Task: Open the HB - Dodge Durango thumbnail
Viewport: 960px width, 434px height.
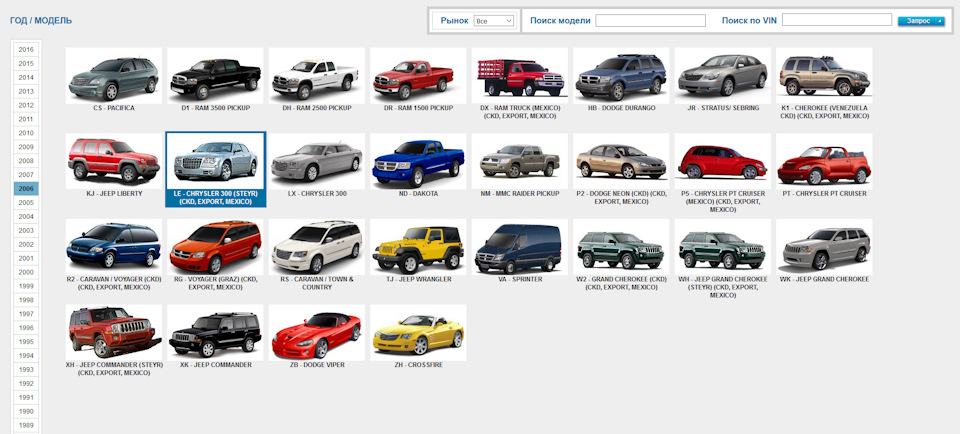Action: click(621, 76)
